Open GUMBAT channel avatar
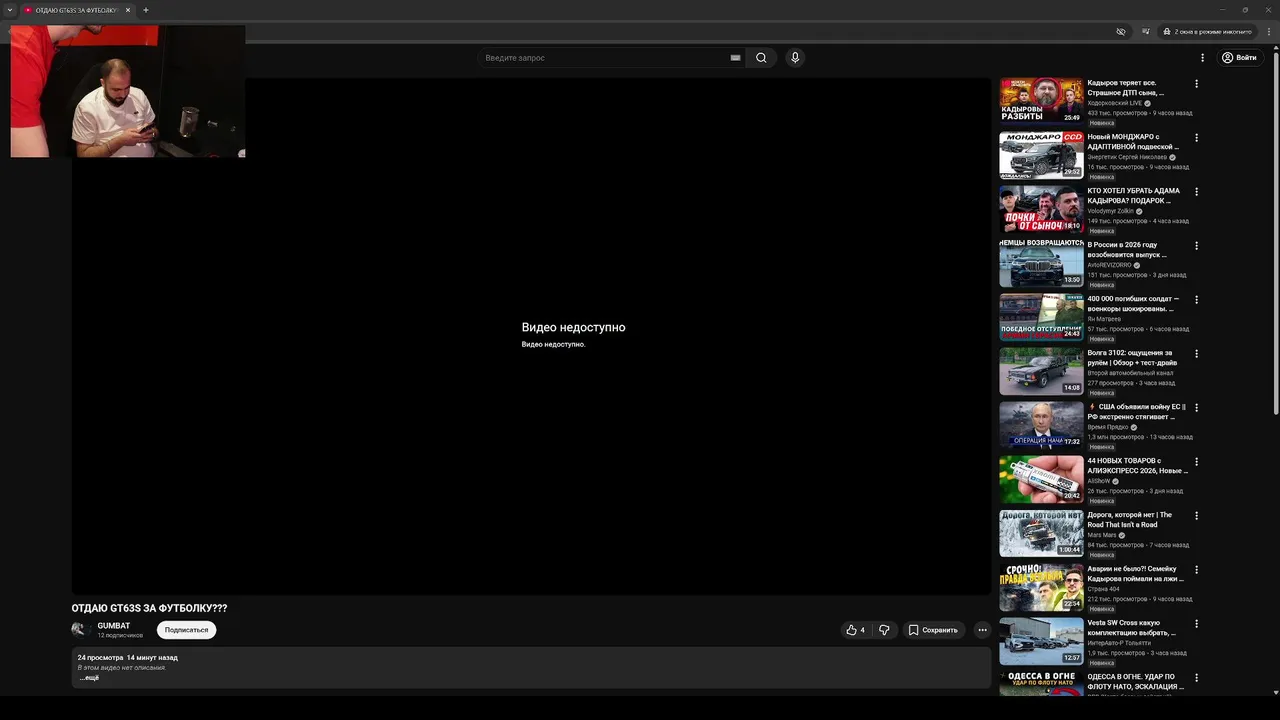This screenshot has height=720, width=1280. (80, 629)
